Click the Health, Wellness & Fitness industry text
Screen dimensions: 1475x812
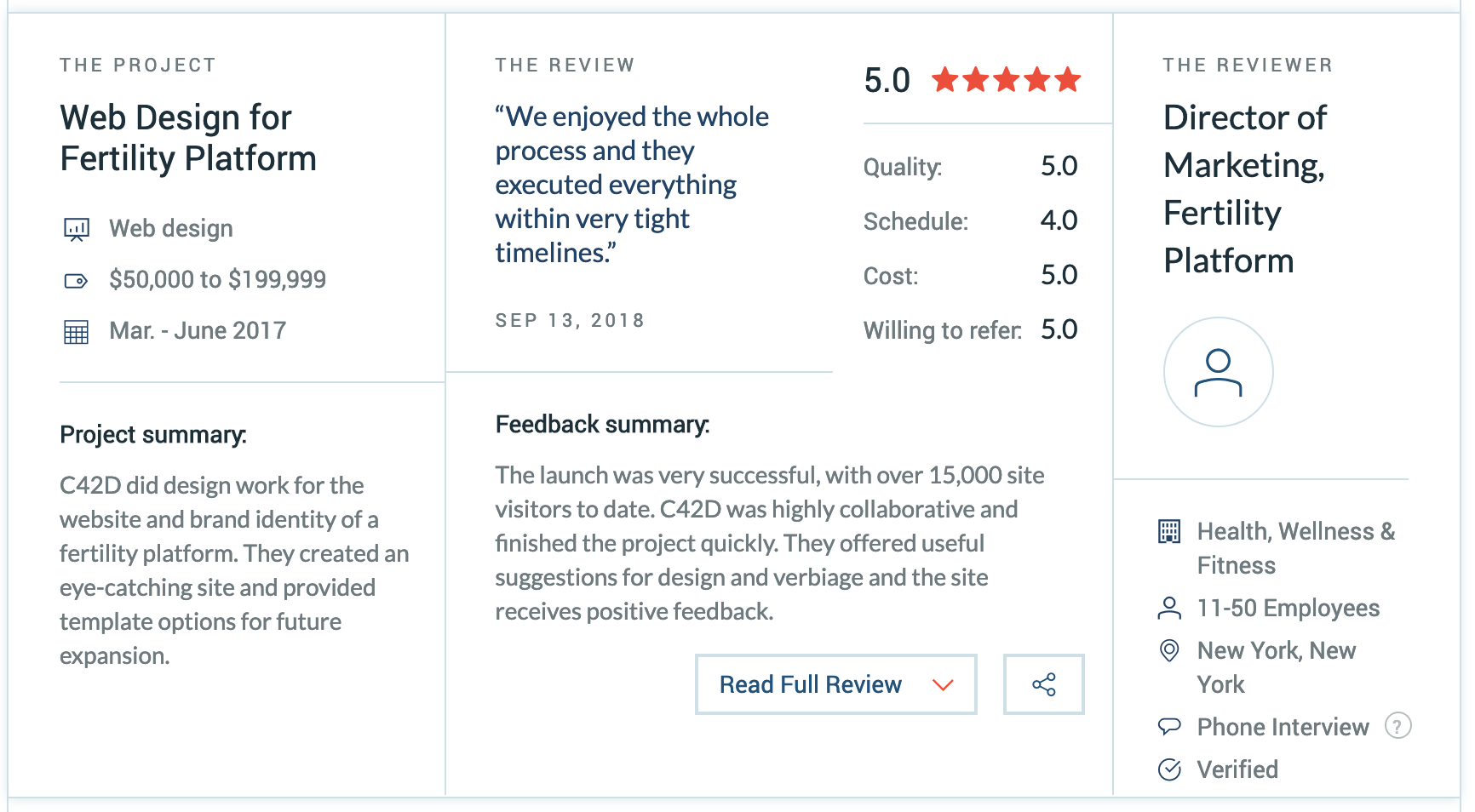1295,548
